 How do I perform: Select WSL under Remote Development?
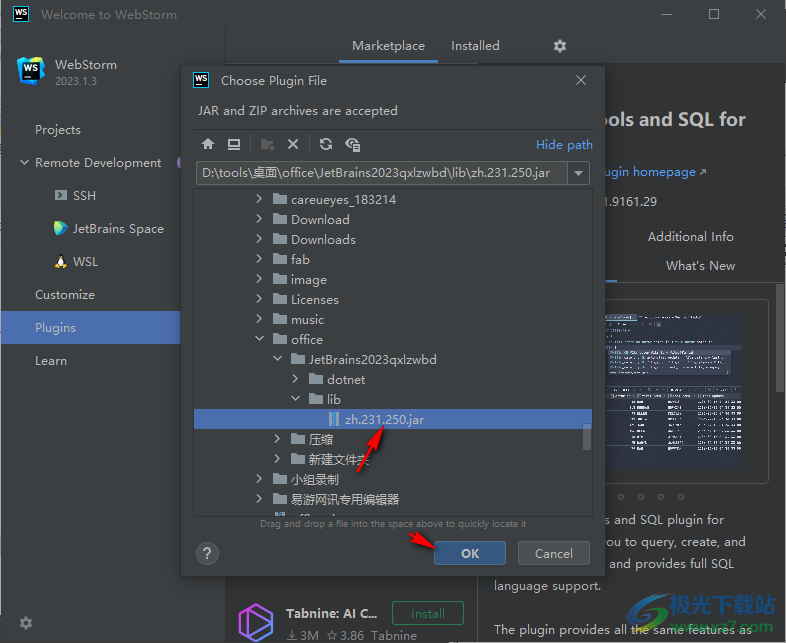[x=85, y=262]
